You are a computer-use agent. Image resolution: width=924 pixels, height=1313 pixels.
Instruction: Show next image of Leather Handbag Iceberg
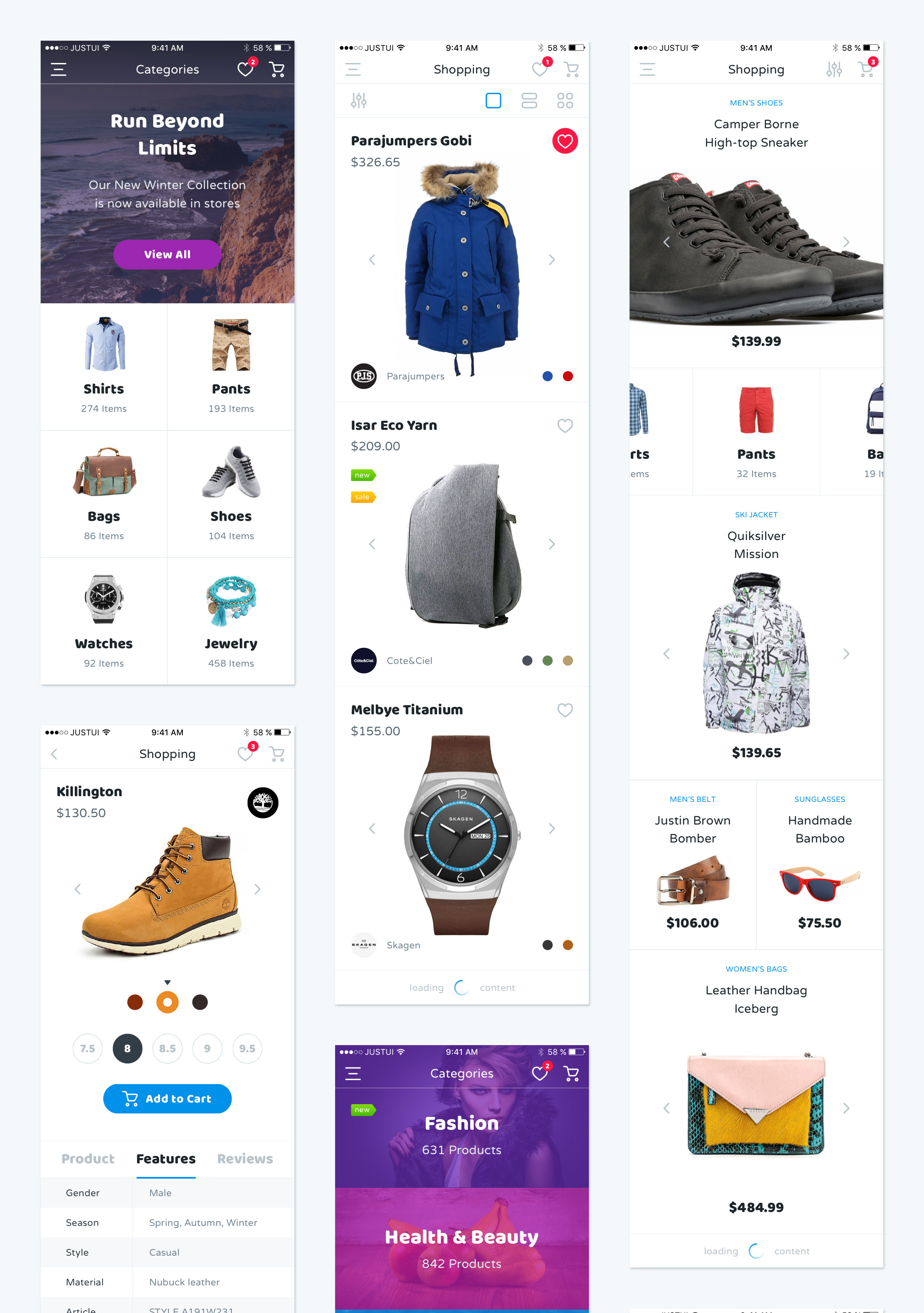pos(846,1108)
